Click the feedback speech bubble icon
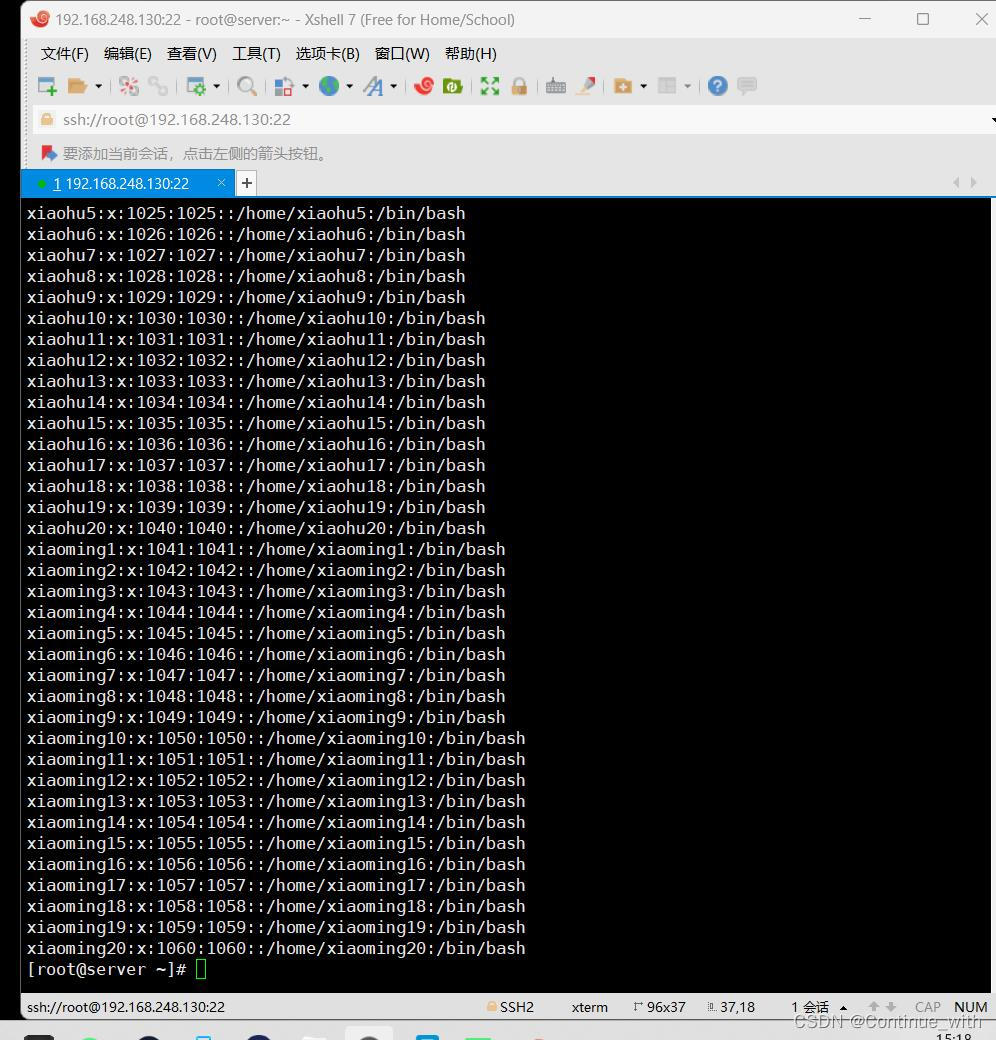Screen dimensions: 996x1040 click(747, 86)
